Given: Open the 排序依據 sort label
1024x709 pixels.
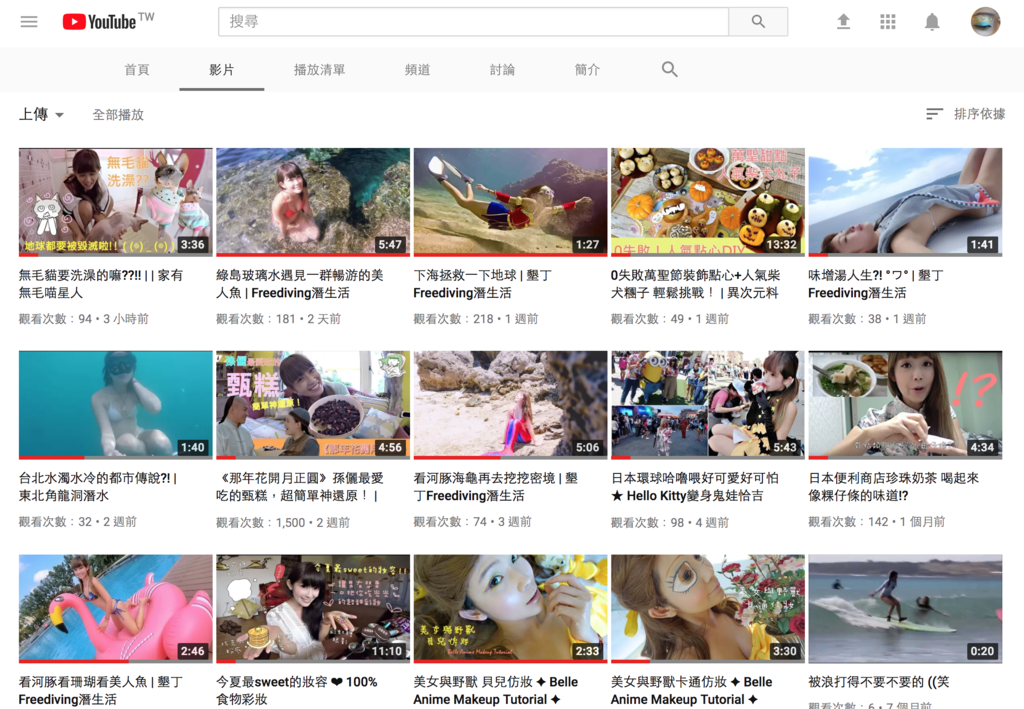Looking at the screenshot, I should point(979,114).
